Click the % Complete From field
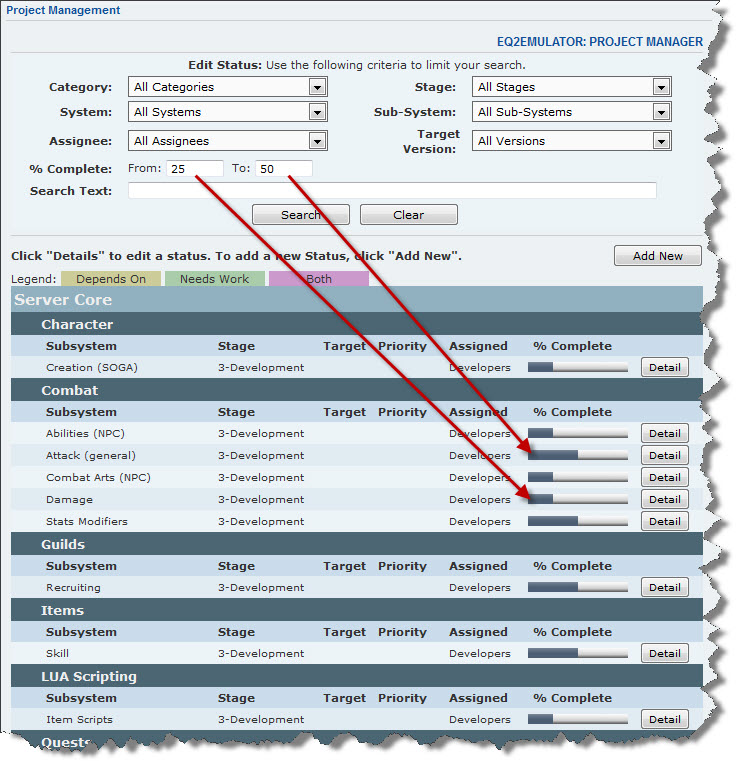 195,169
